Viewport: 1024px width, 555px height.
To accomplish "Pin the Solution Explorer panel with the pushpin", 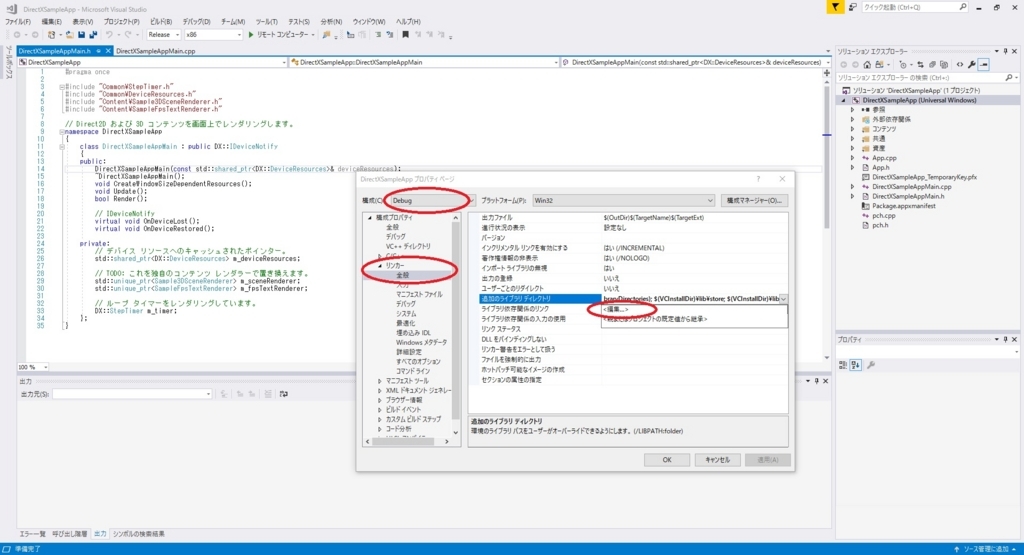I will (1005, 51).
